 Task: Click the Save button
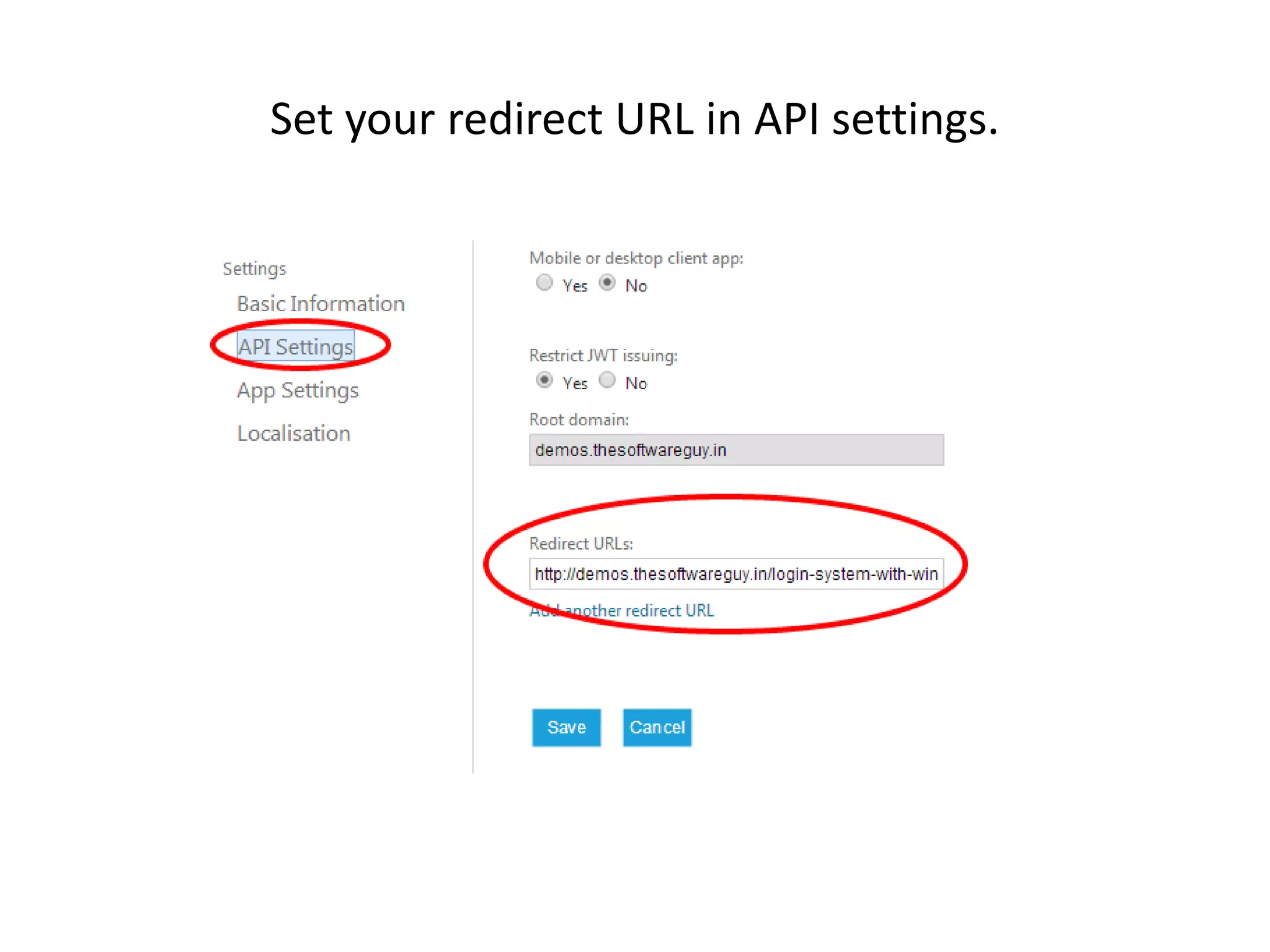pyautogui.click(x=566, y=728)
